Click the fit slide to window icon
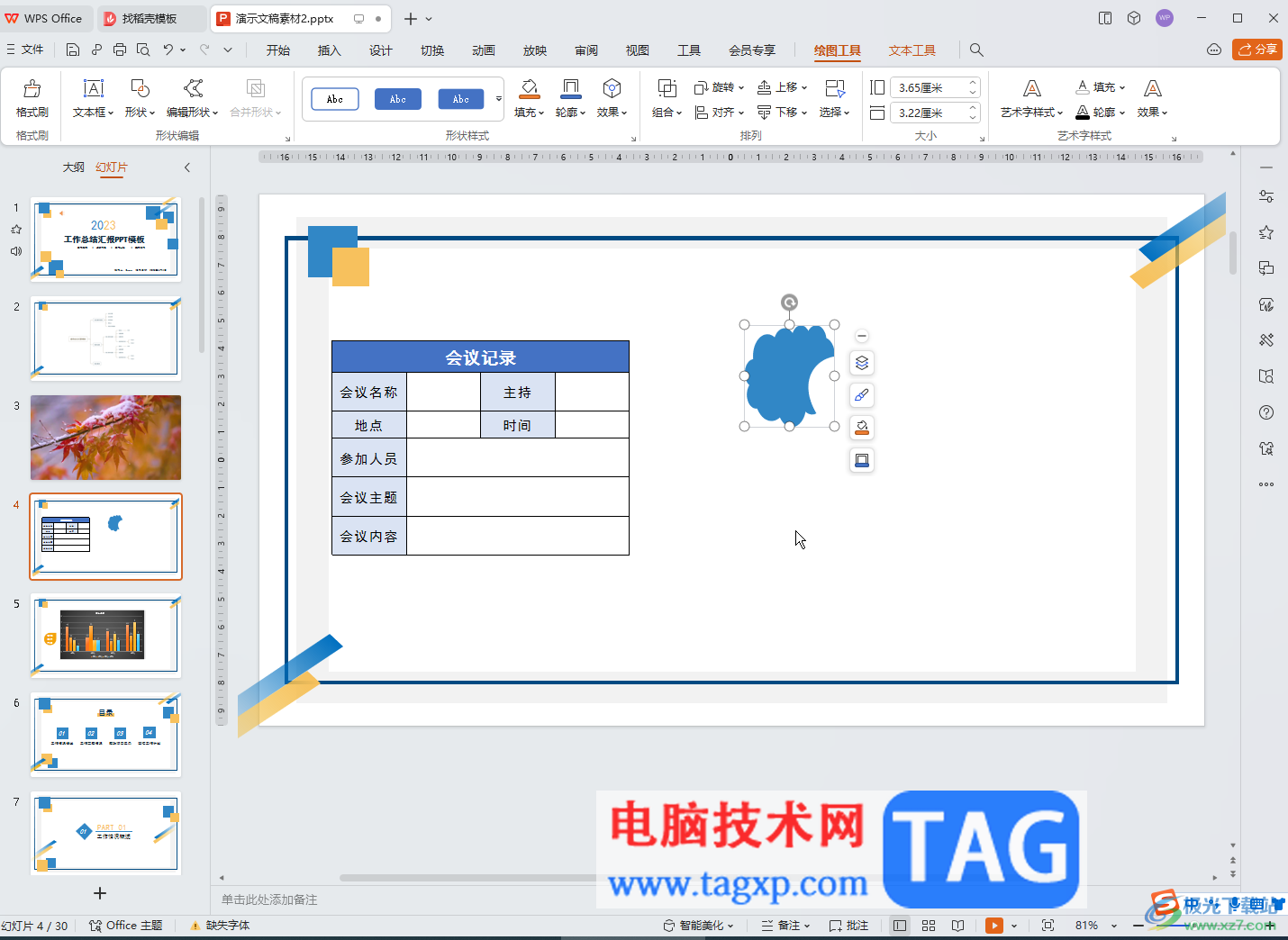 tap(1048, 926)
